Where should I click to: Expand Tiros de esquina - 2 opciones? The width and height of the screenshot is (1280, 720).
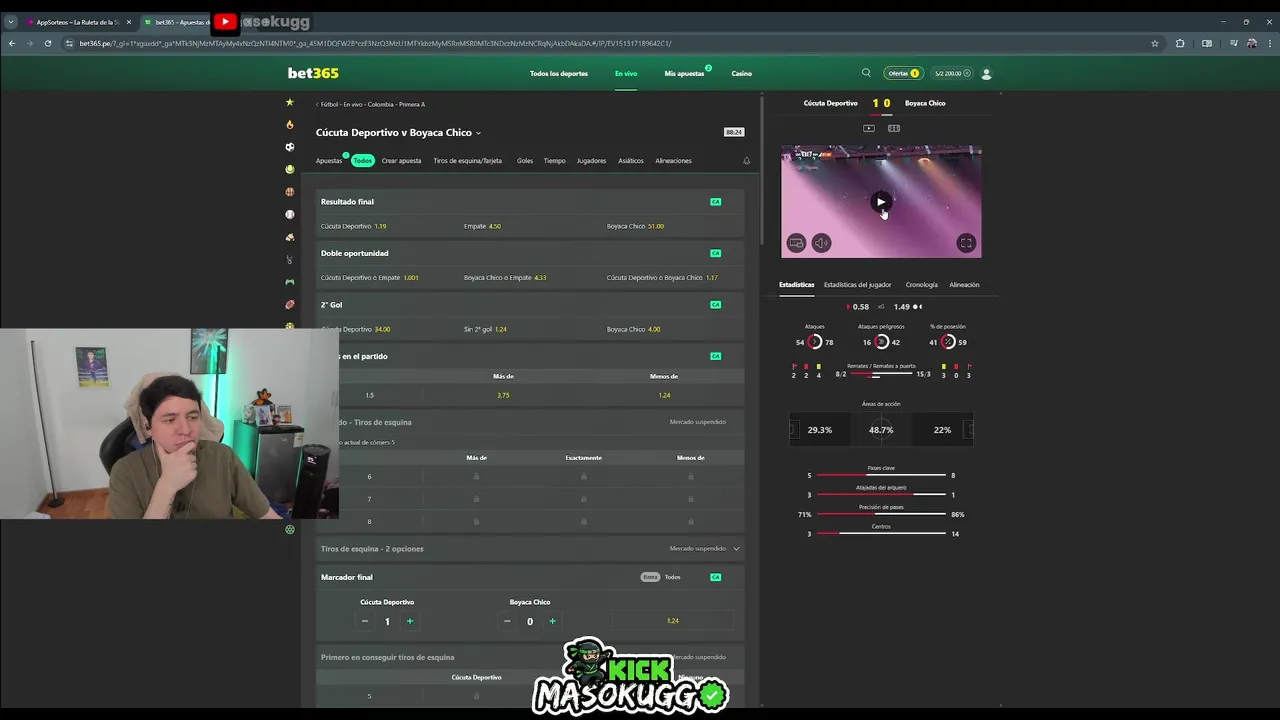pos(530,549)
